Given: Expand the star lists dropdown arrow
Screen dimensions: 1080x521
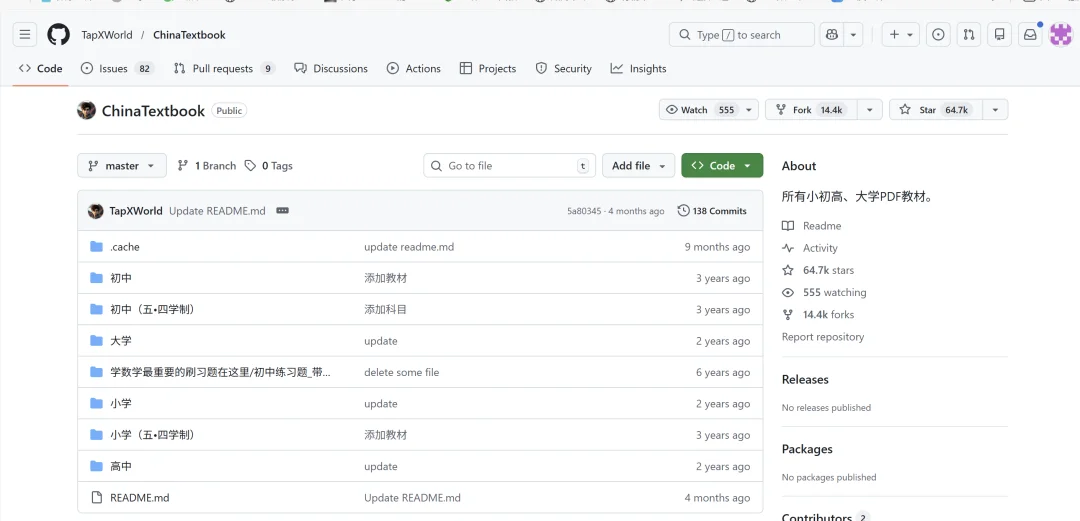Looking at the screenshot, I should (995, 110).
